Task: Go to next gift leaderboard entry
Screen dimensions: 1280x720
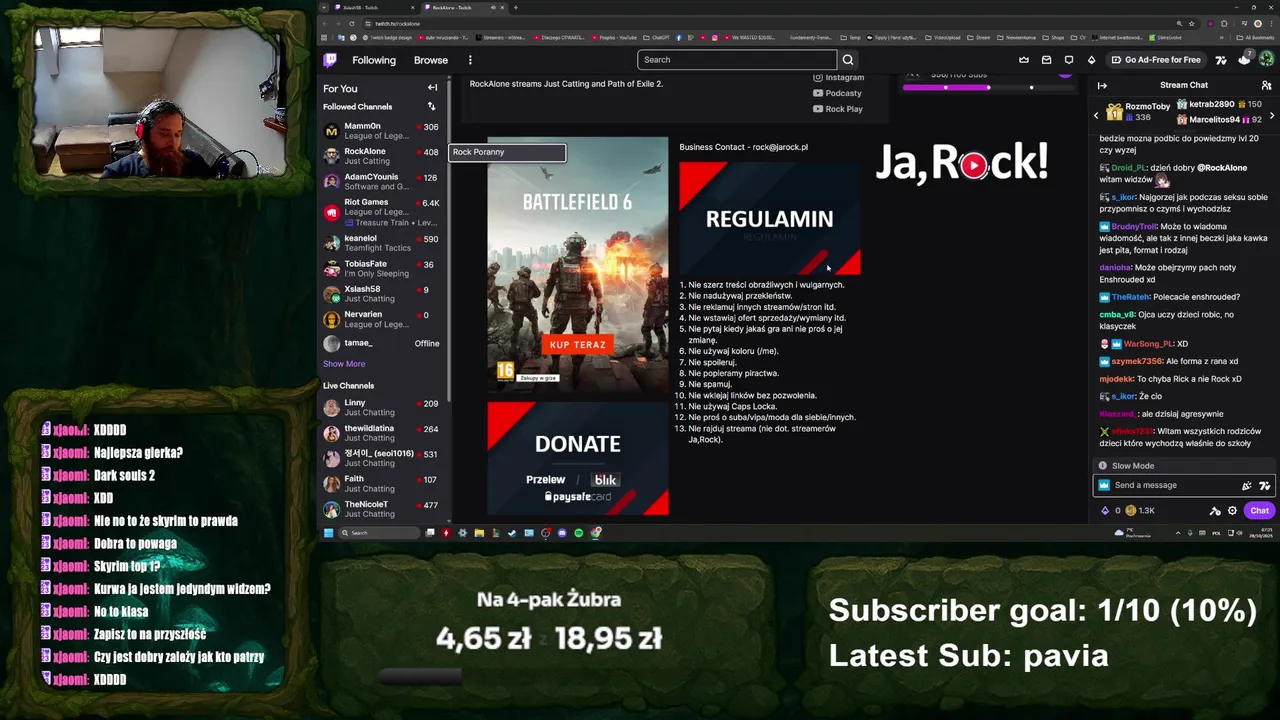Action: (1272, 116)
